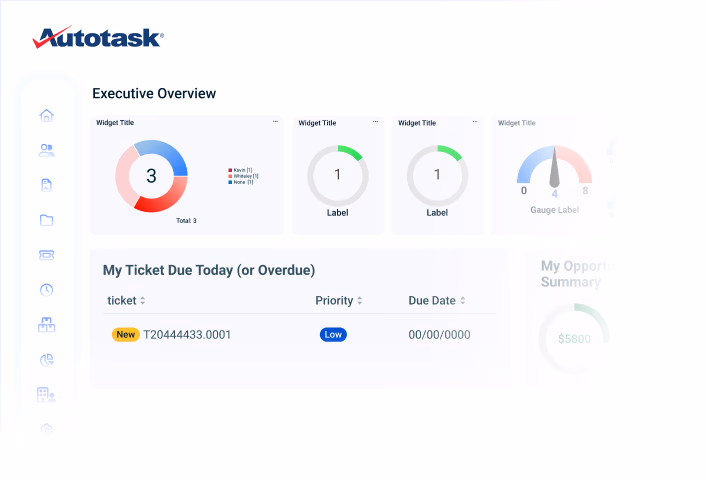
Task: Click the Priority column header label
Action: point(334,300)
